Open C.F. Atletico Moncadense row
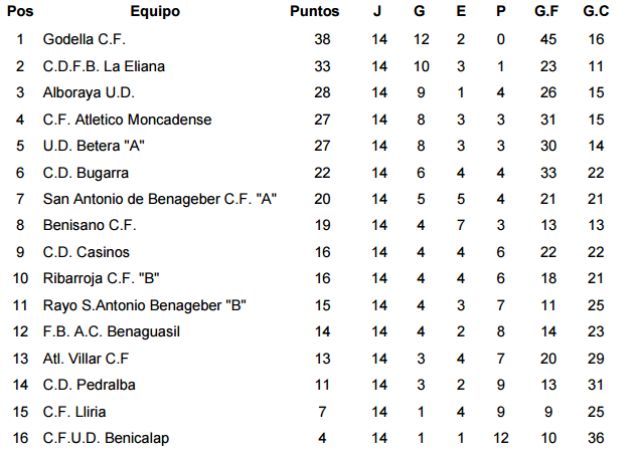The image size is (640, 460). pyautogui.click(x=127, y=120)
